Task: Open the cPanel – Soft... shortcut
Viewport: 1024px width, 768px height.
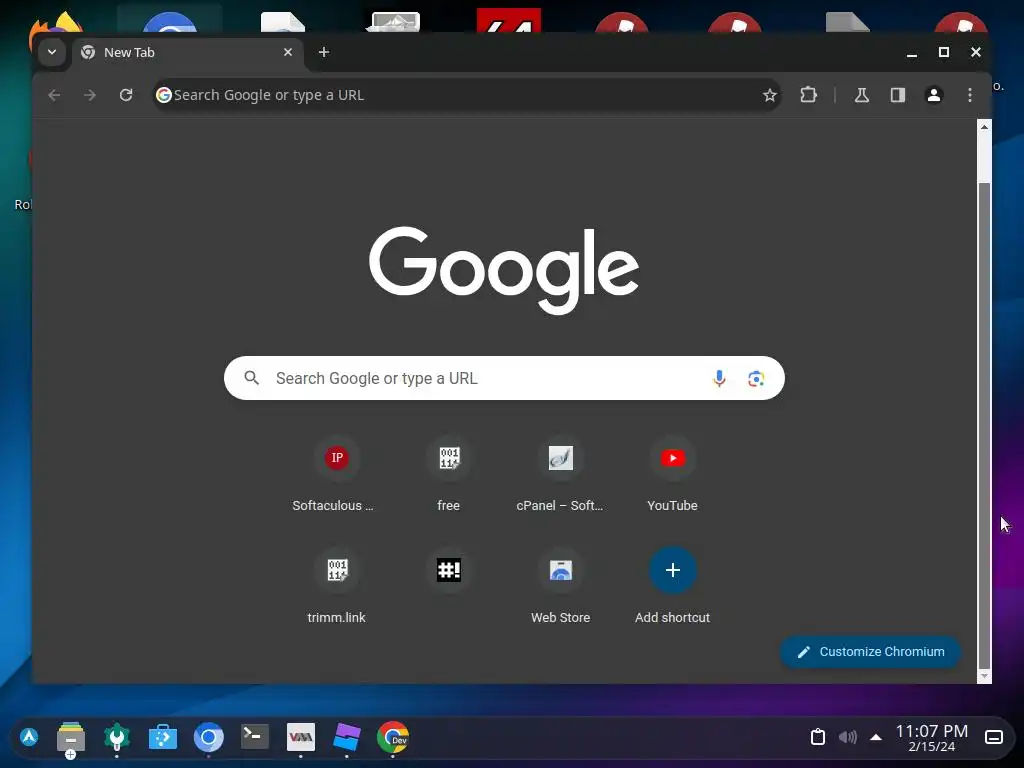Action: tap(560, 475)
